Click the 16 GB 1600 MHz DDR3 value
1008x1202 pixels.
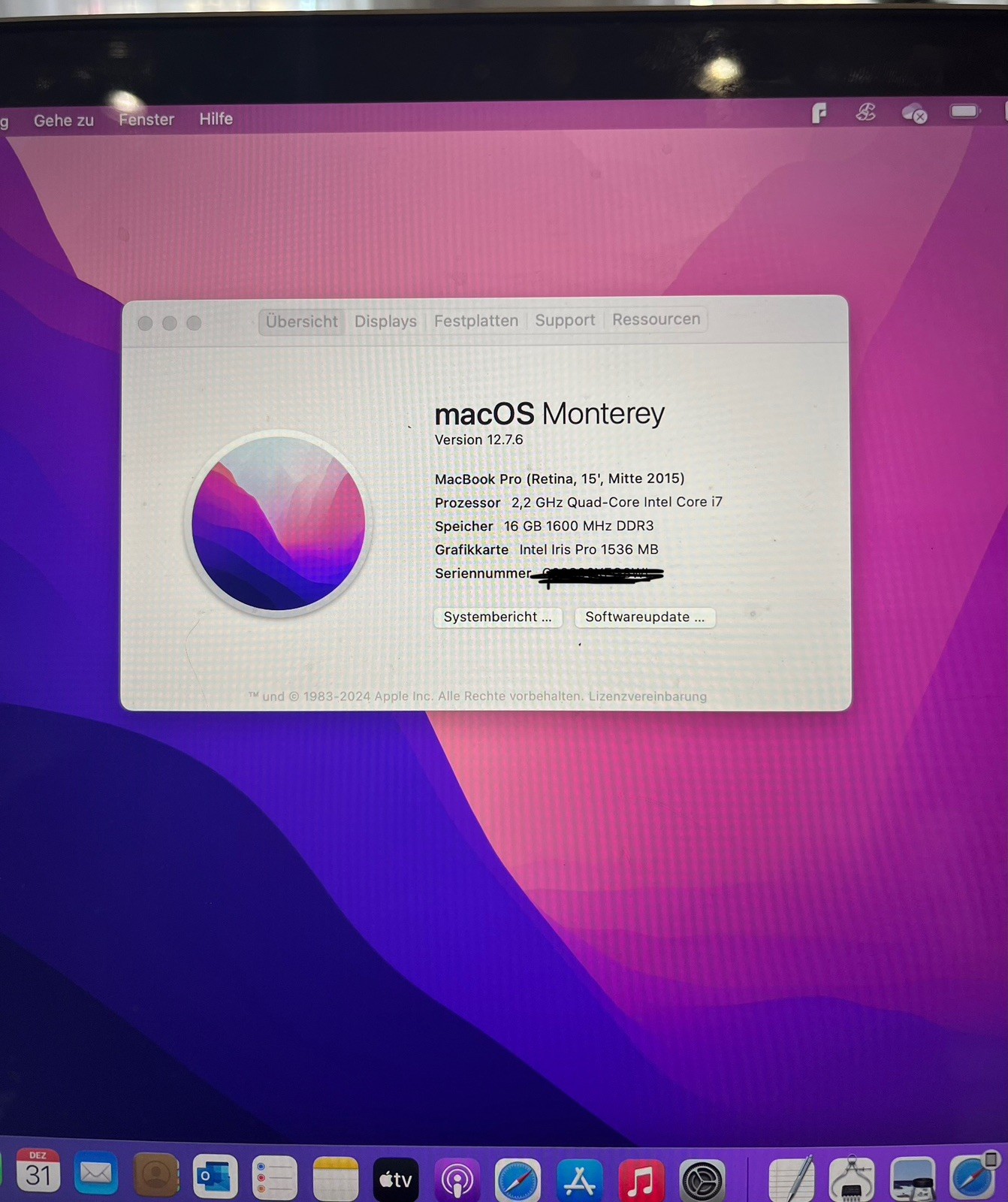pyautogui.click(x=578, y=526)
